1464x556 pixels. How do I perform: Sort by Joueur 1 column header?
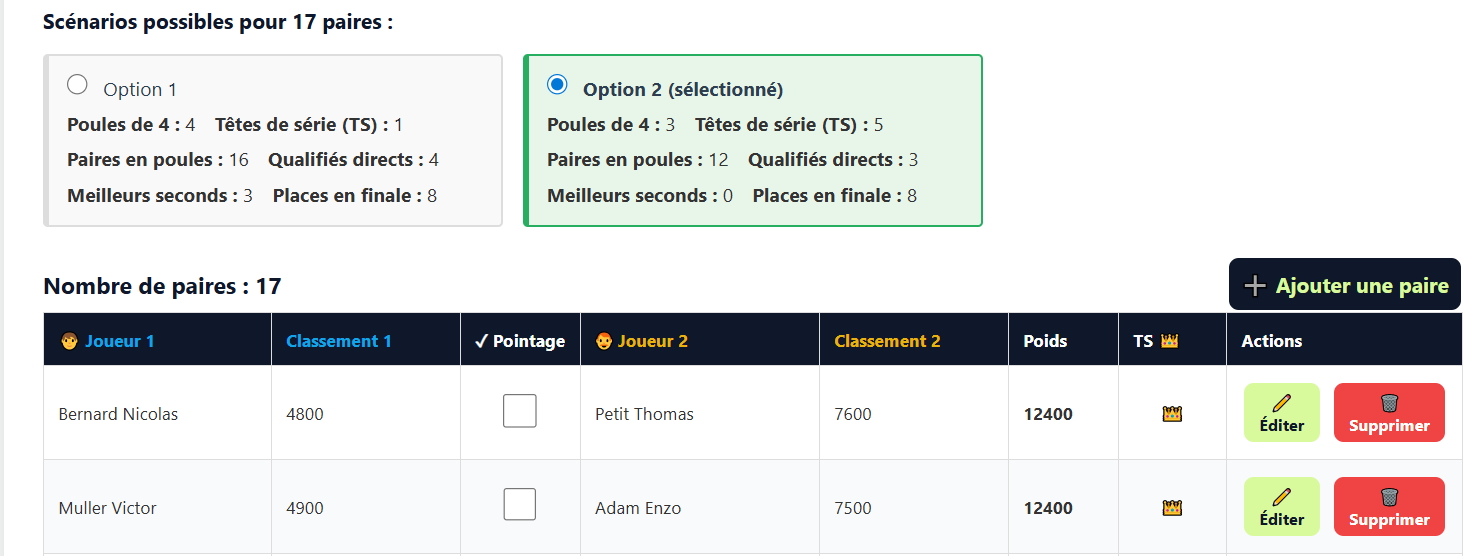[x=119, y=341]
